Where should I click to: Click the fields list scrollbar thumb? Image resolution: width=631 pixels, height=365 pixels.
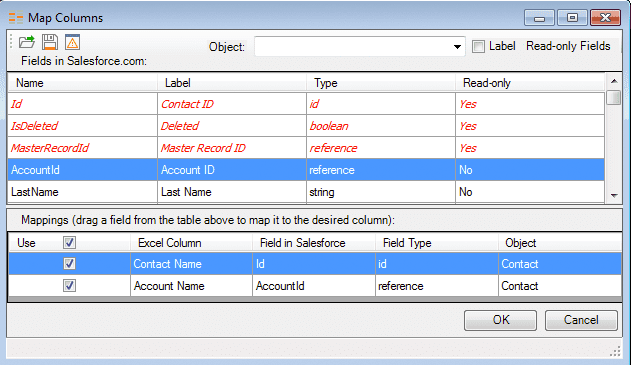pos(614,97)
